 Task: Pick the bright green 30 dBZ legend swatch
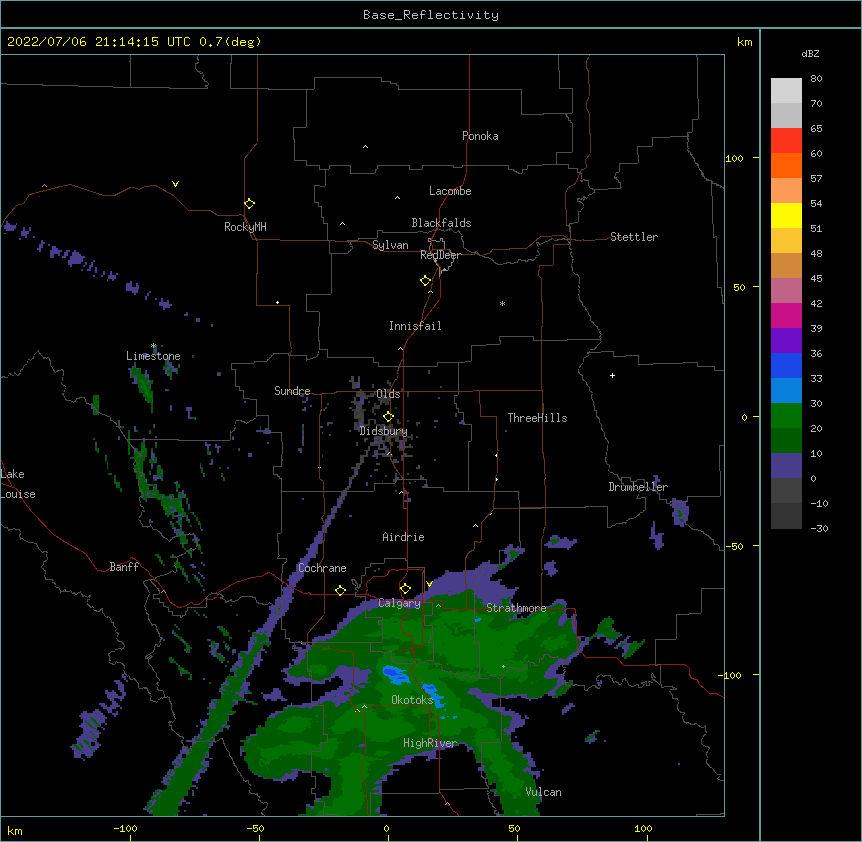pos(786,416)
